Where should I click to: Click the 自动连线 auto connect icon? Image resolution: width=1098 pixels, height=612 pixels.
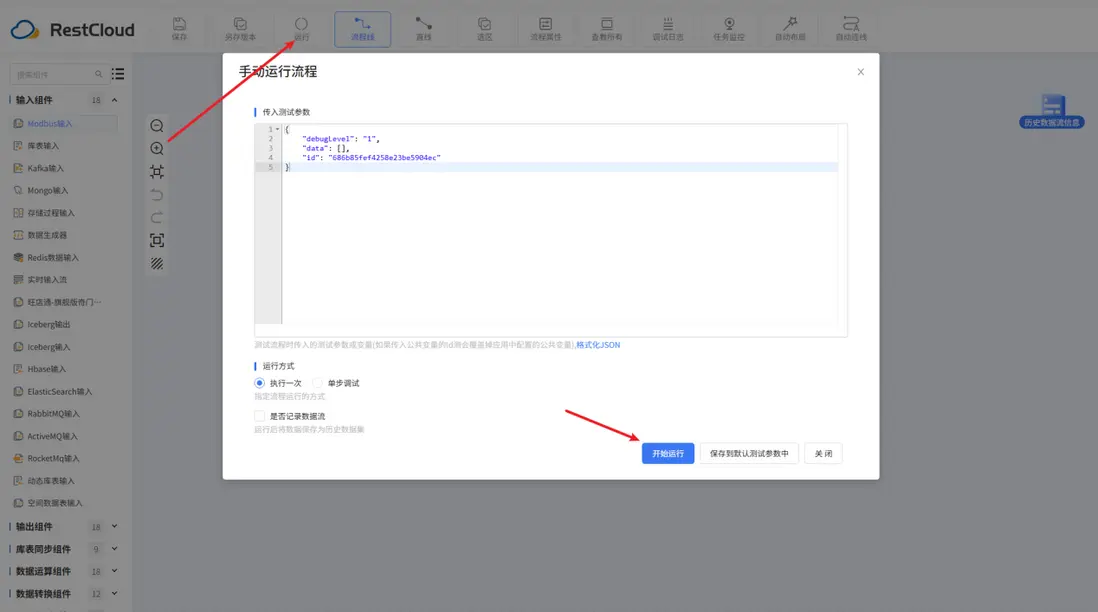click(x=851, y=29)
